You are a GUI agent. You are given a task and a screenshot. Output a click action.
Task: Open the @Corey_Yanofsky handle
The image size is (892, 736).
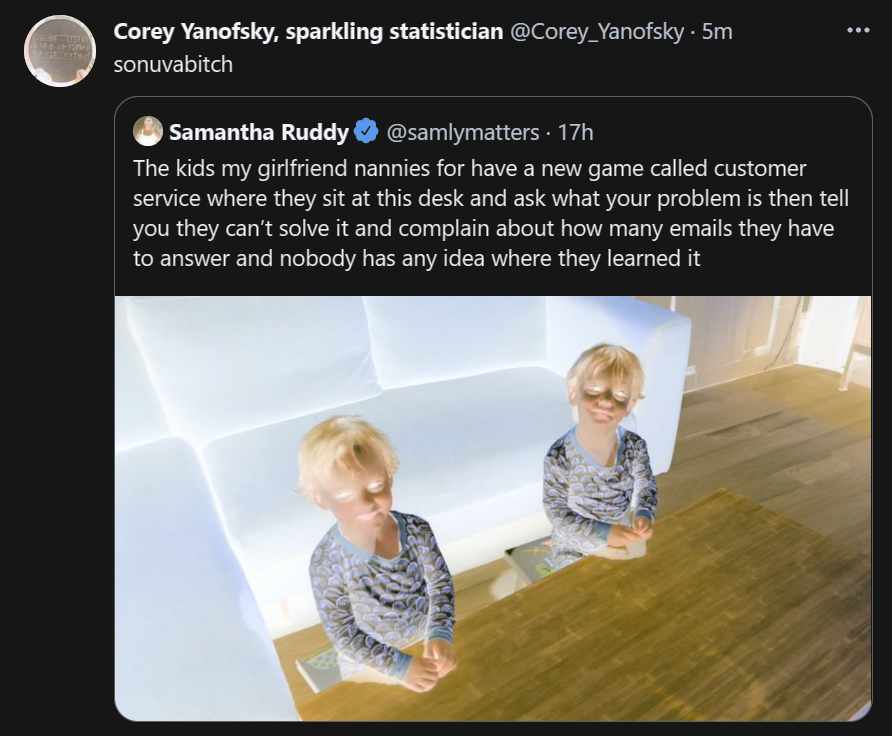point(597,31)
